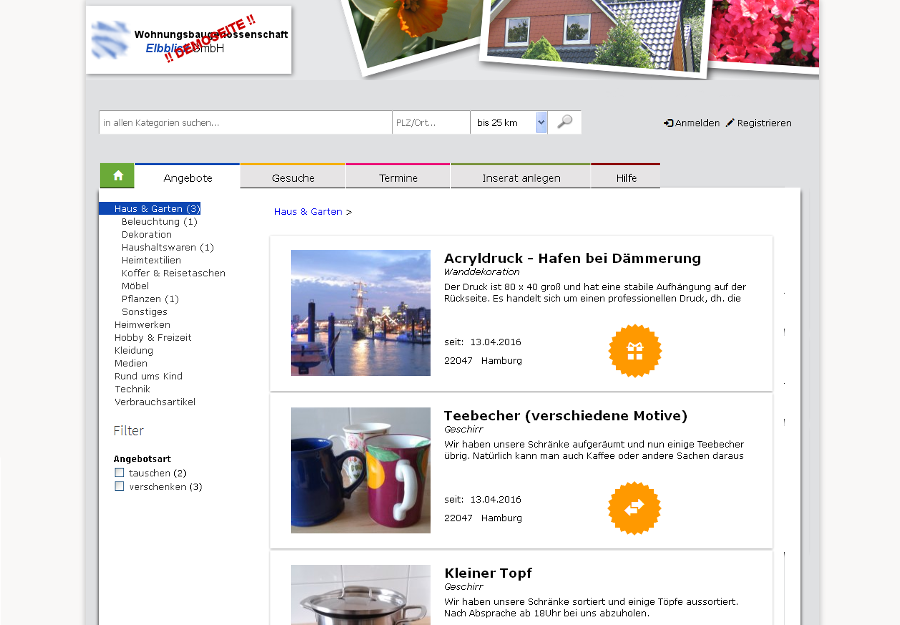Viewport: 900px width, 625px height.
Task: Select Heimtextilien subcategory
Action: point(151,260)
